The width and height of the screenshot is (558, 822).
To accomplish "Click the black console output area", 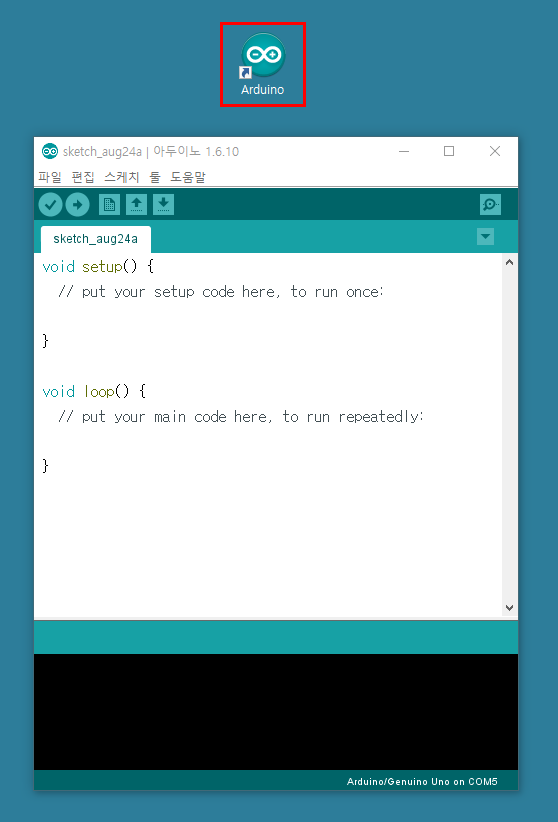I will tap(276, 711).
